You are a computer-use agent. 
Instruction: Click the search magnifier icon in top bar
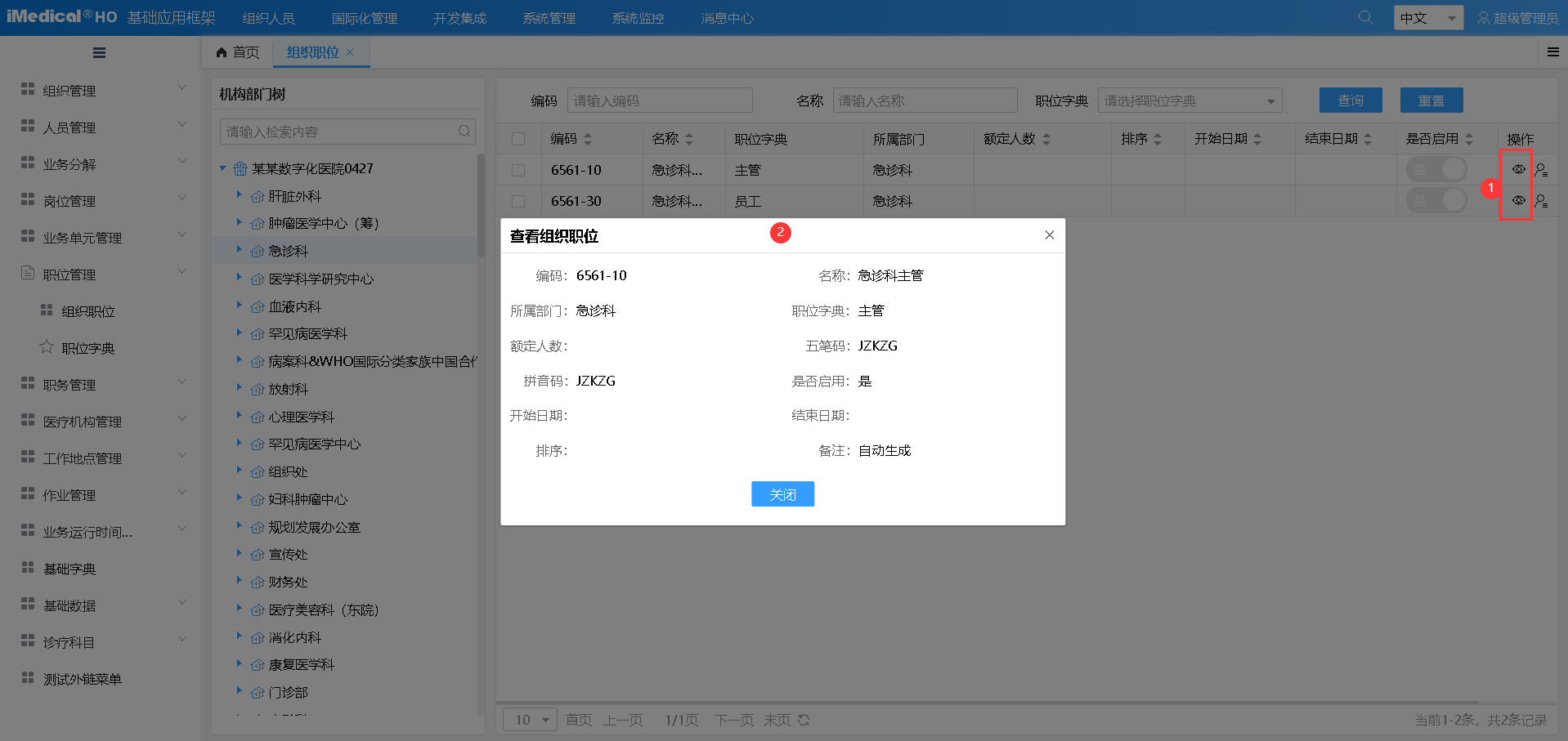click(1364, 18)
